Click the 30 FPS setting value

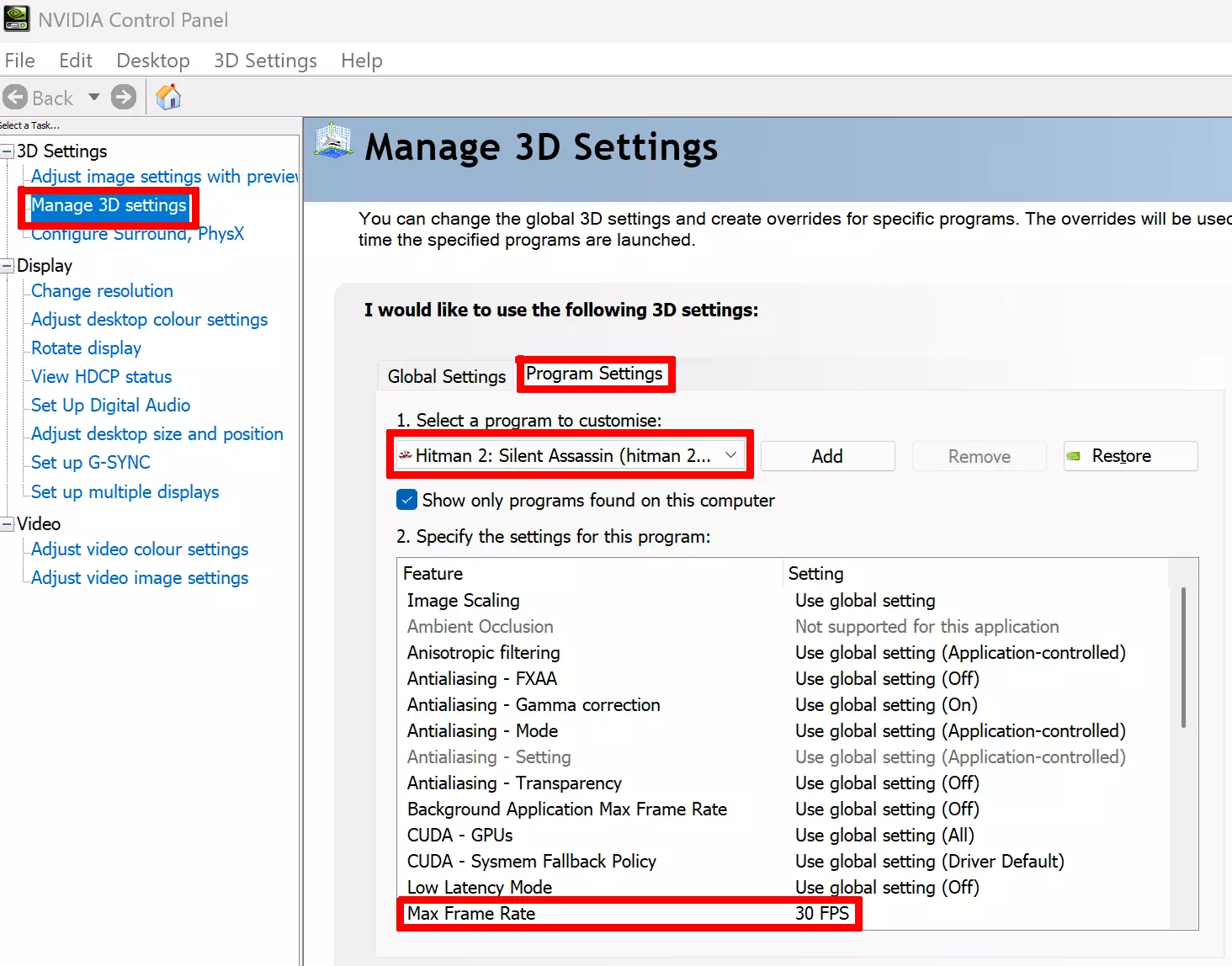tap(822, 914)
